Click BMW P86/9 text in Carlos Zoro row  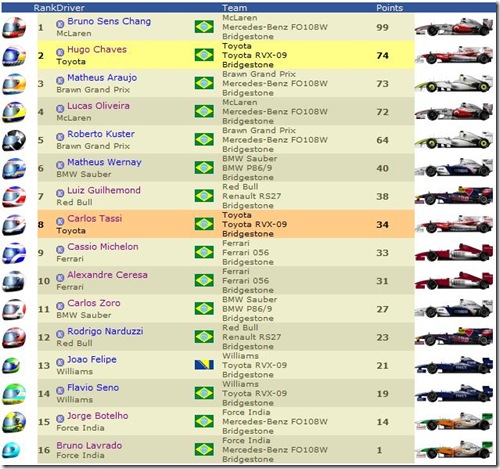(x=247, y=309)
